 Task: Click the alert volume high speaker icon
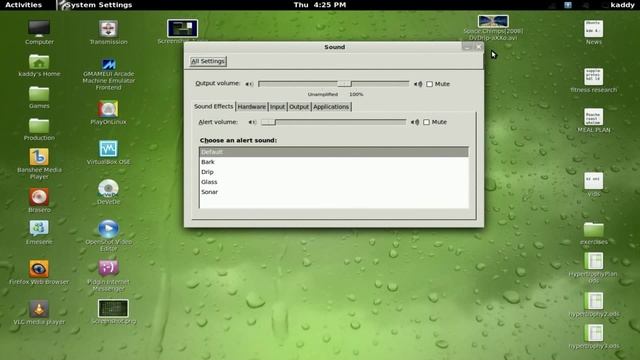[x=415, y=122]
